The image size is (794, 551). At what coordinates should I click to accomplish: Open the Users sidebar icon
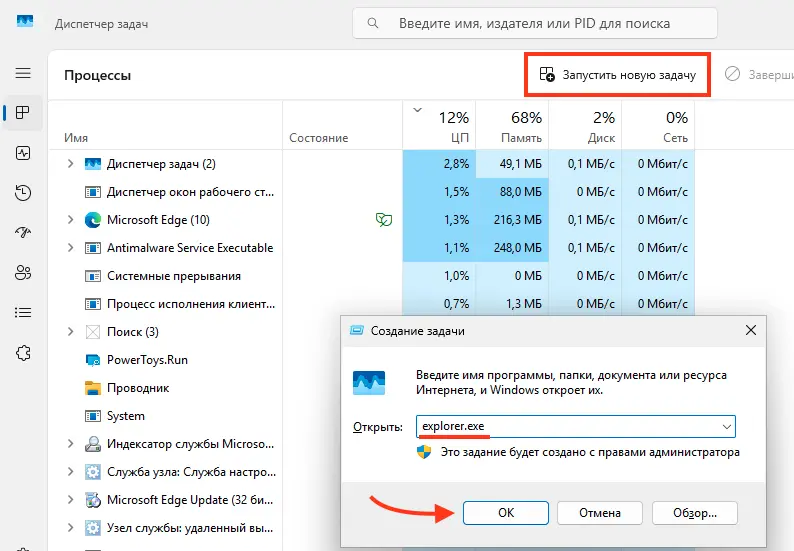(x=23, y=272)
